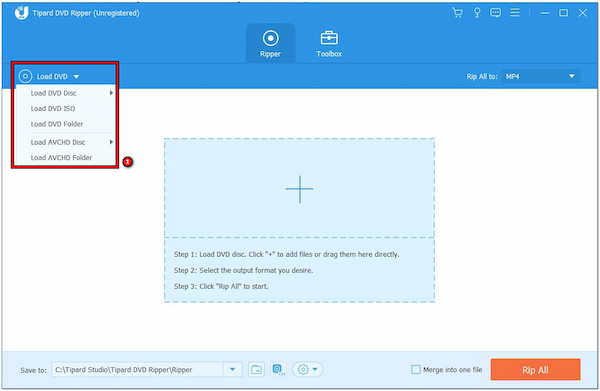Switch to the Toolbox tab
Image resolution: width=600 pixels, height=391 pixels.
329,43
